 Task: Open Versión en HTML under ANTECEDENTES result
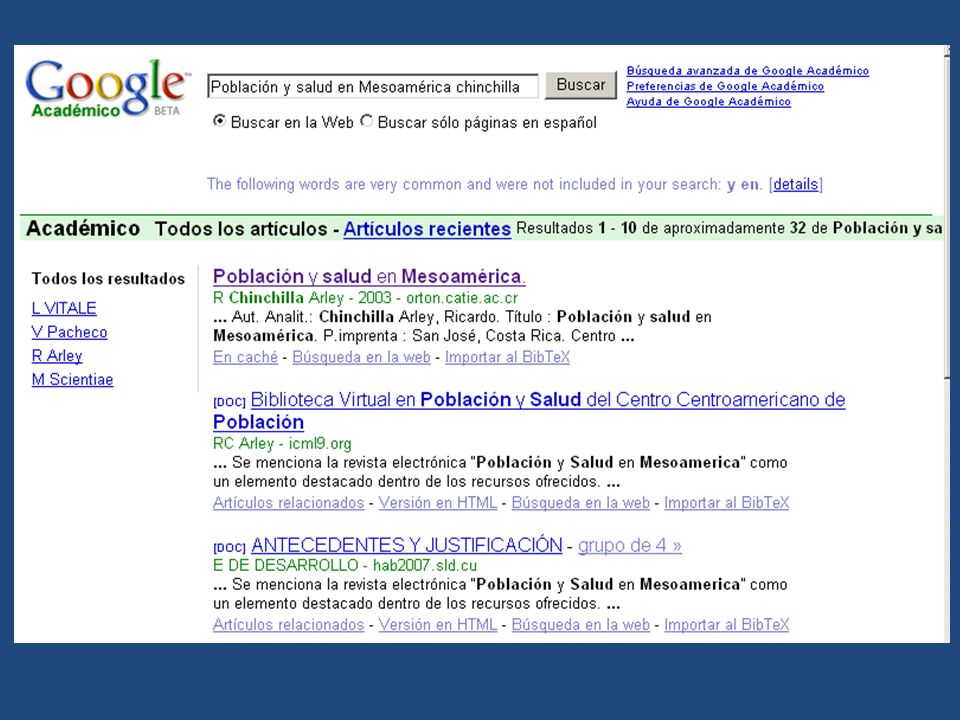(x=438, y=624)
